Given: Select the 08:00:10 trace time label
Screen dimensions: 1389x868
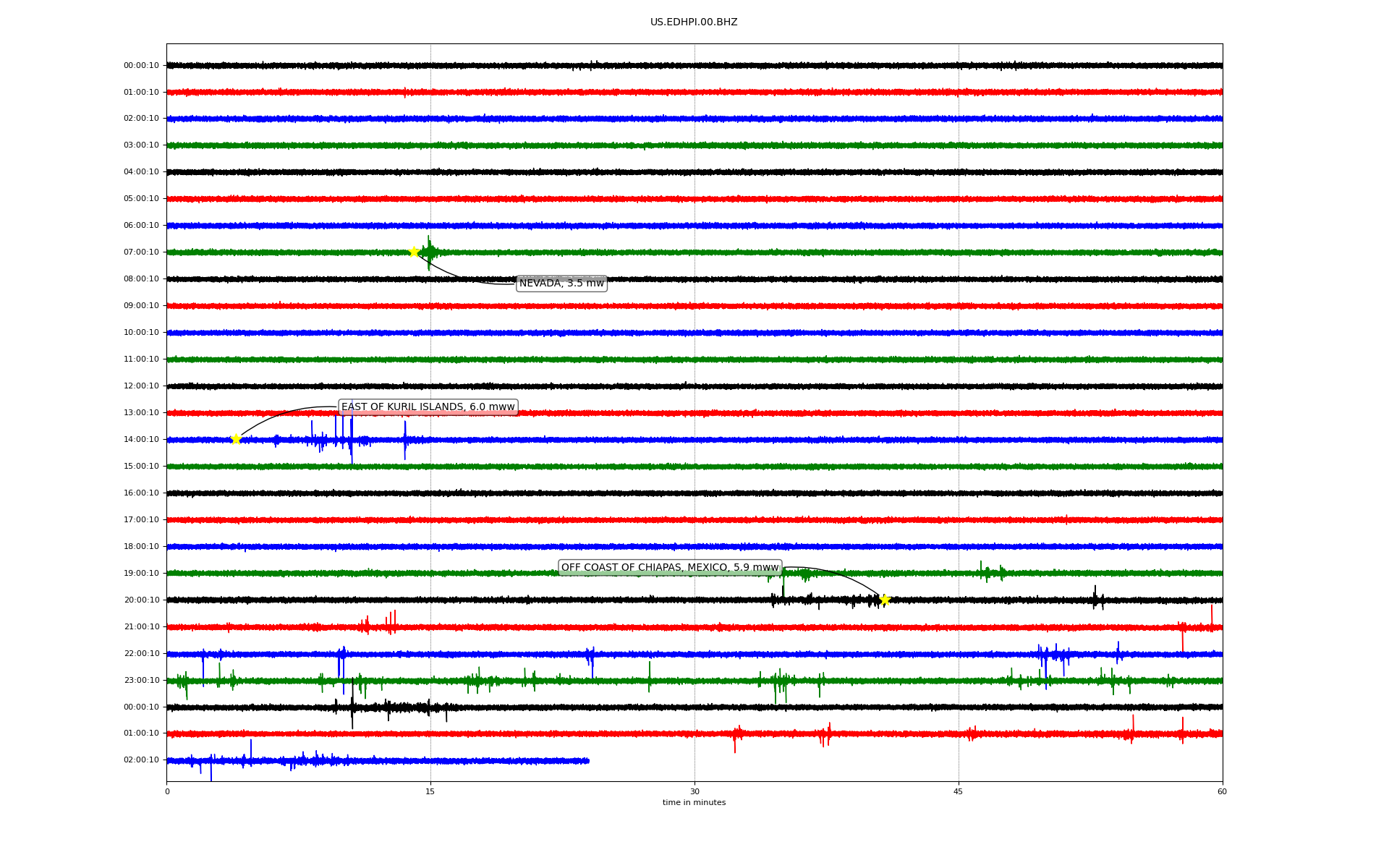Looking at the screenshot, I should (x=141, y=279).
